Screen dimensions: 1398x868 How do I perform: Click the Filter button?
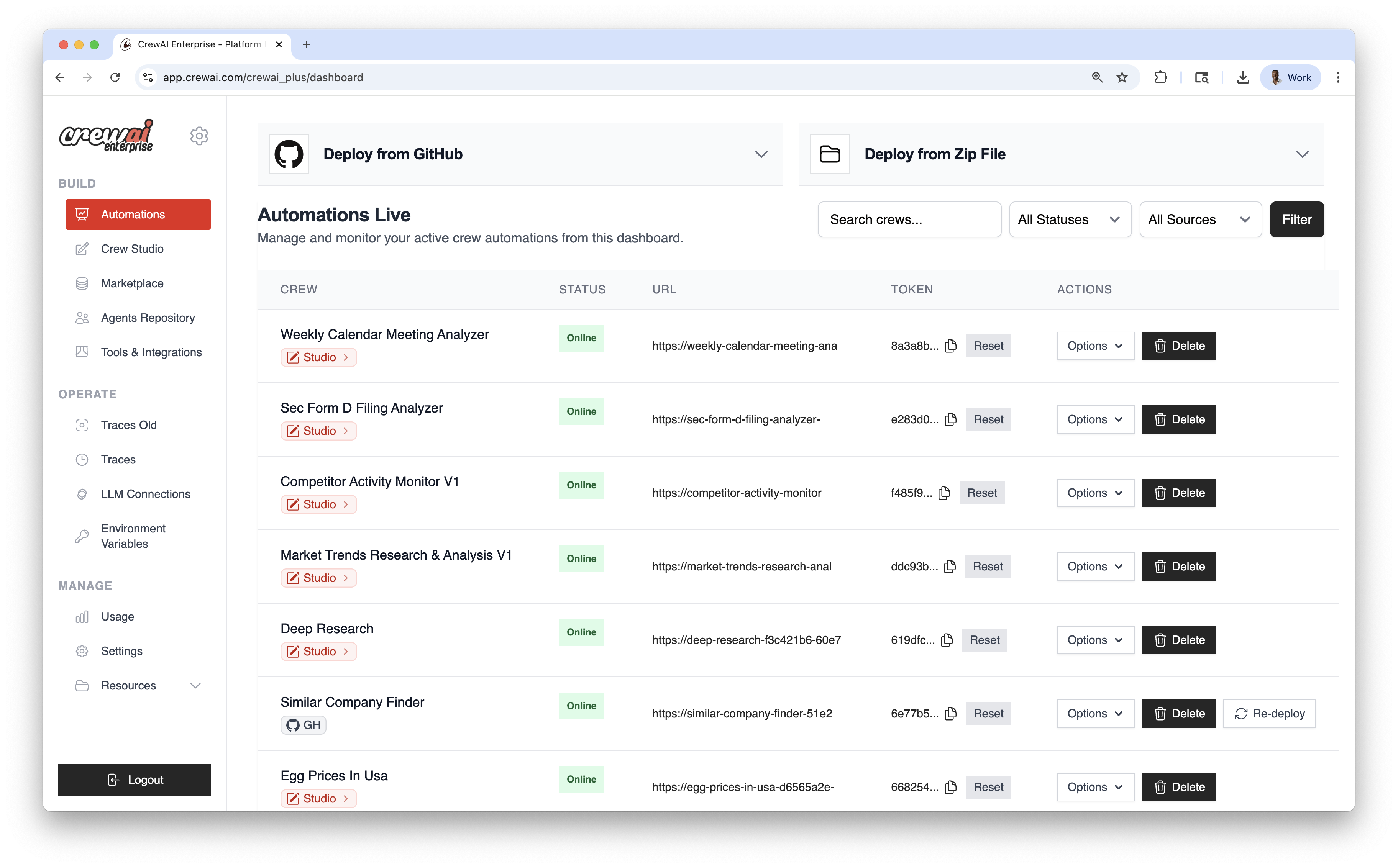1296,219
